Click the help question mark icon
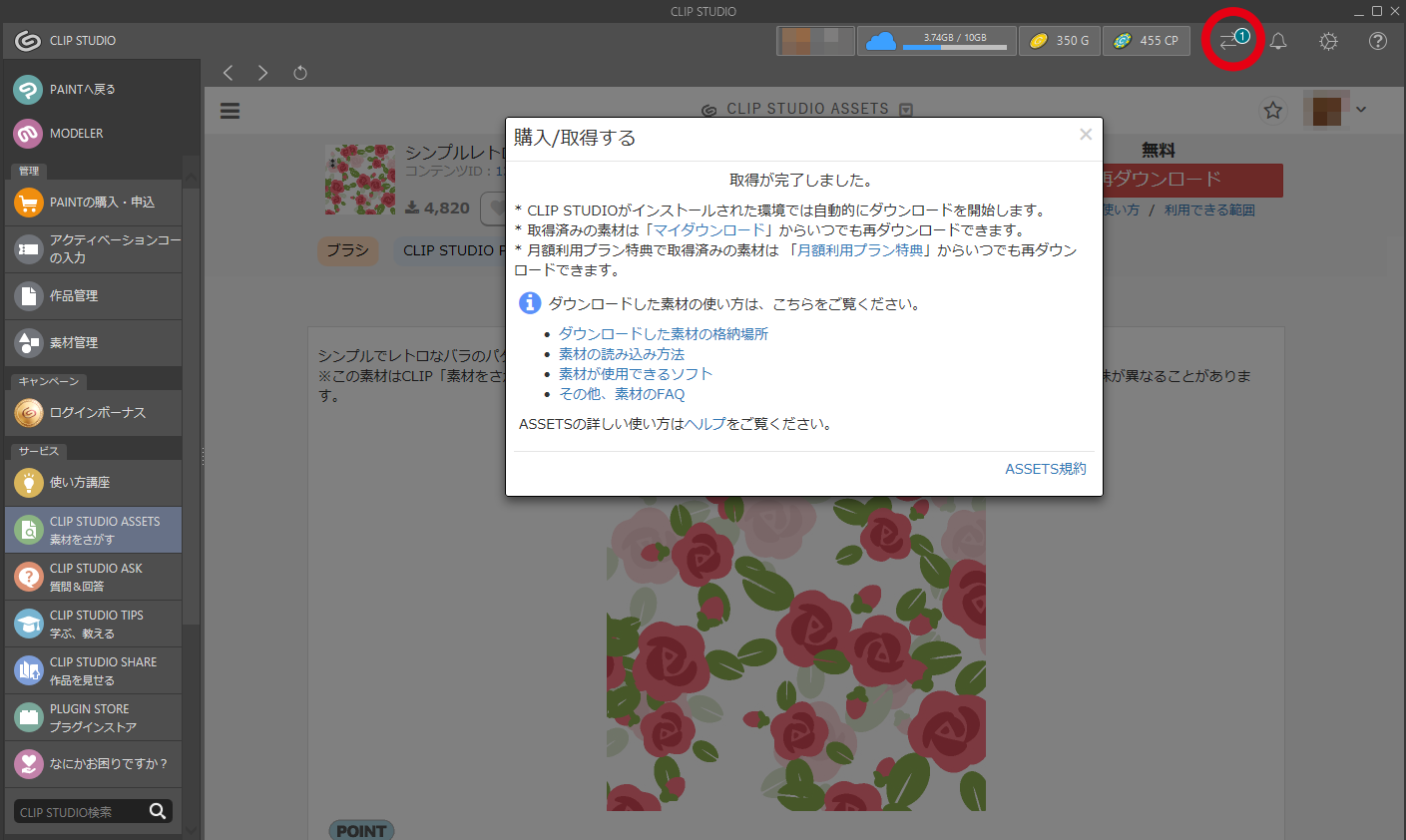1406x840 pixels. pos(1378,41)
